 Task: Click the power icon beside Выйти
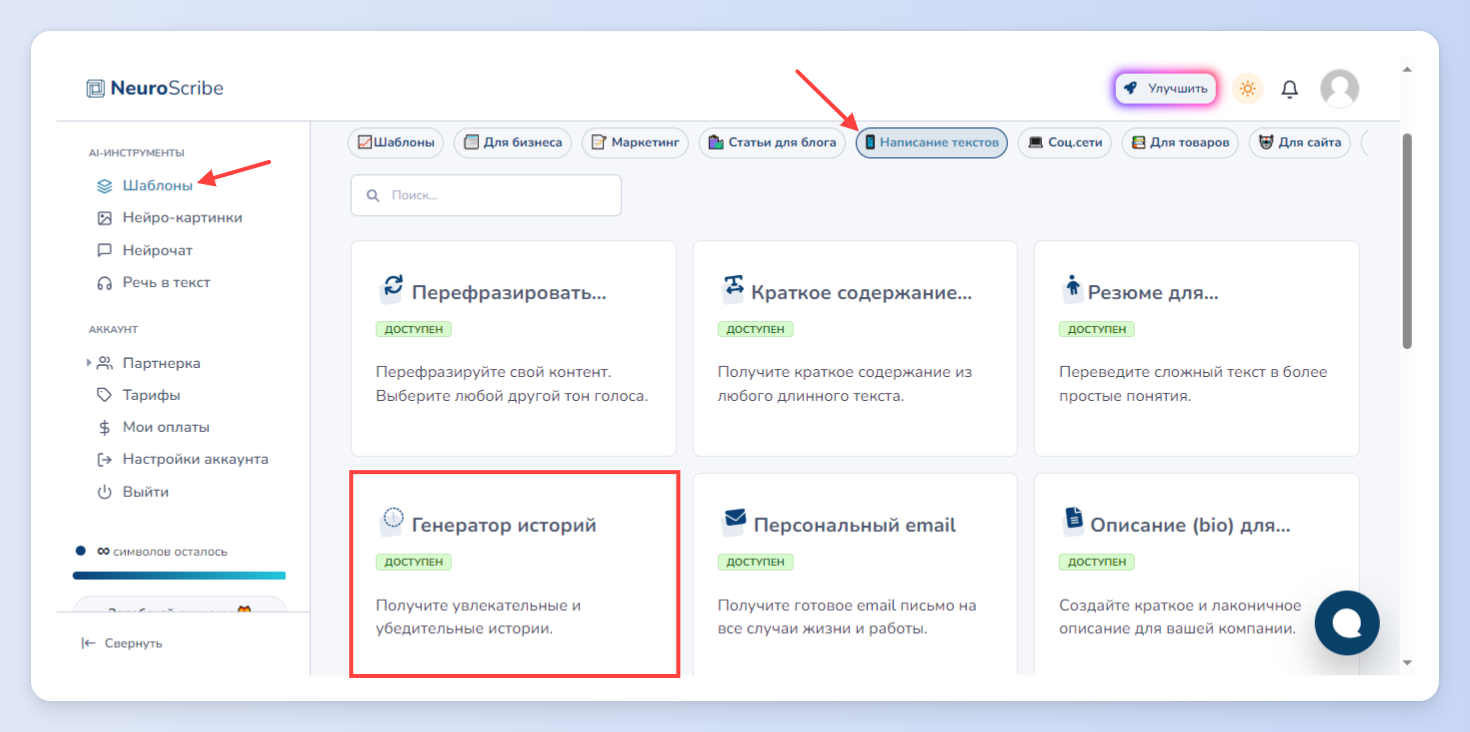(x=104, y=492)
